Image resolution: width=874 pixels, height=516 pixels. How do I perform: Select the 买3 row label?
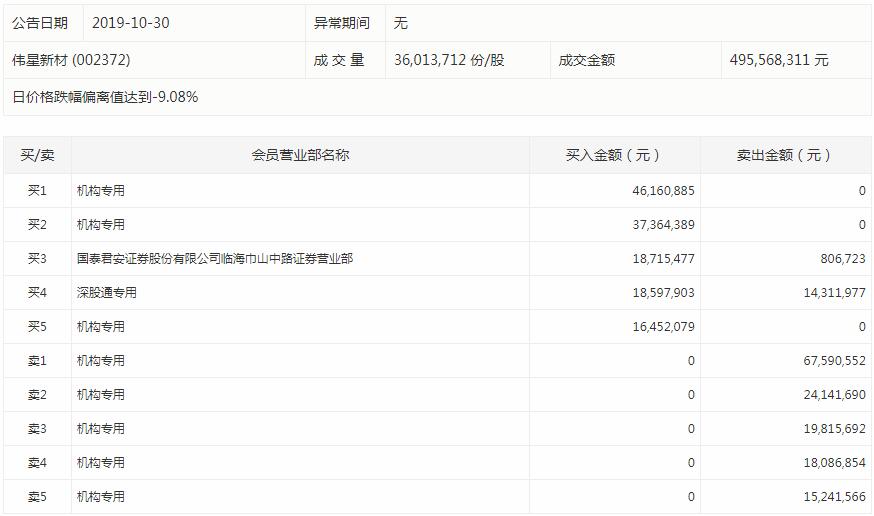[x=37, y=259]
